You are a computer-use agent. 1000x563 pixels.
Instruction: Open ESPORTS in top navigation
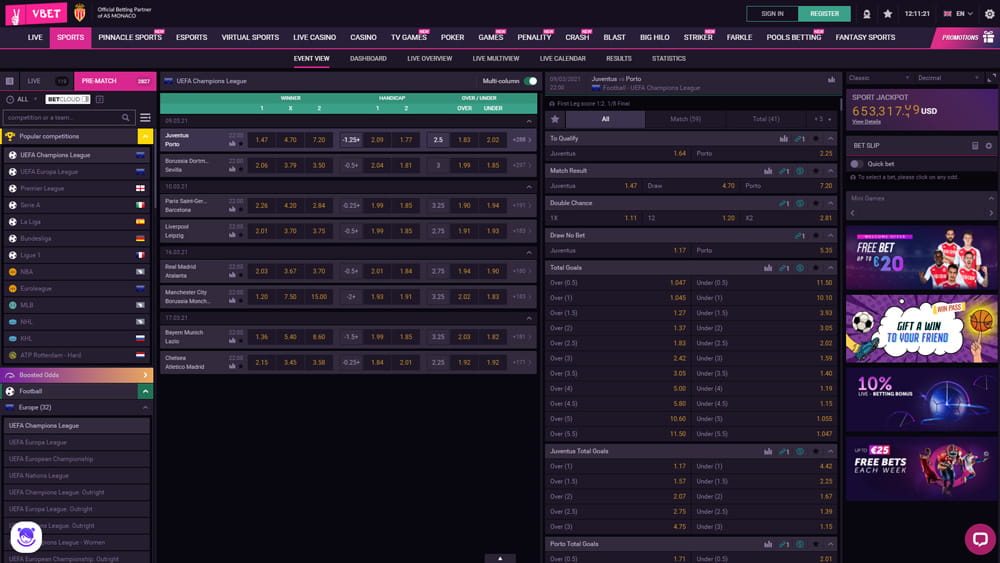[x=191, y=38]
